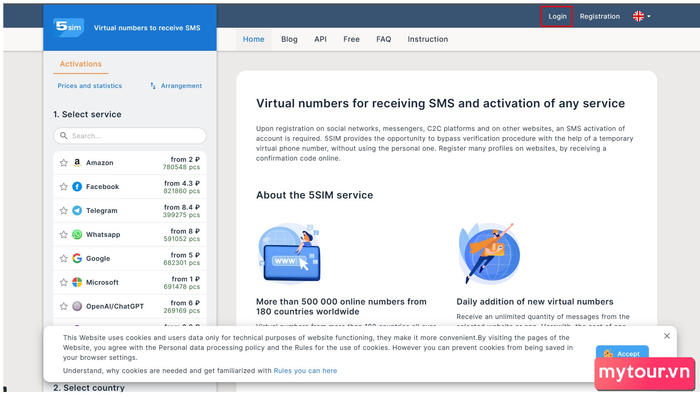This screenshot has width=700, height=397.
Task: Select the Amazon service name
Action: point(100,163)
